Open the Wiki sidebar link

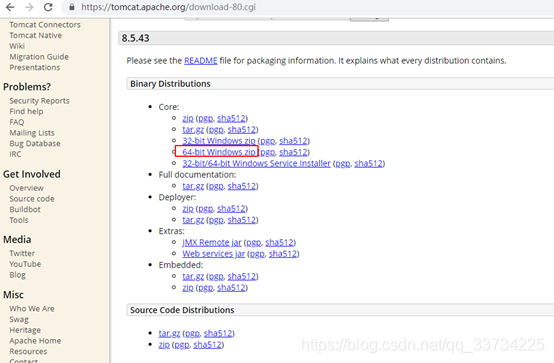point(17,46)
